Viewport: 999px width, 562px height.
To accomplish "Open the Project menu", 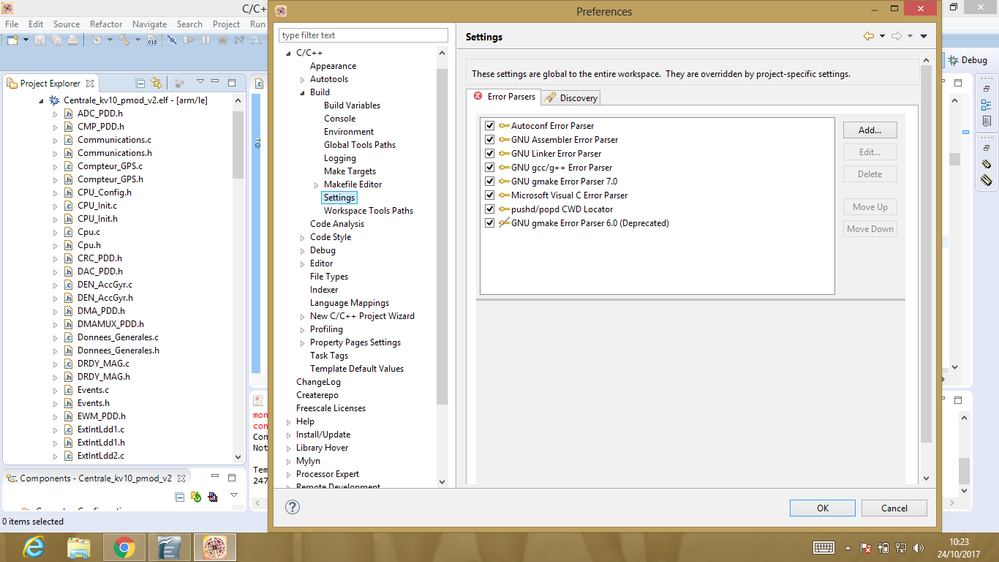I will 226,24.
